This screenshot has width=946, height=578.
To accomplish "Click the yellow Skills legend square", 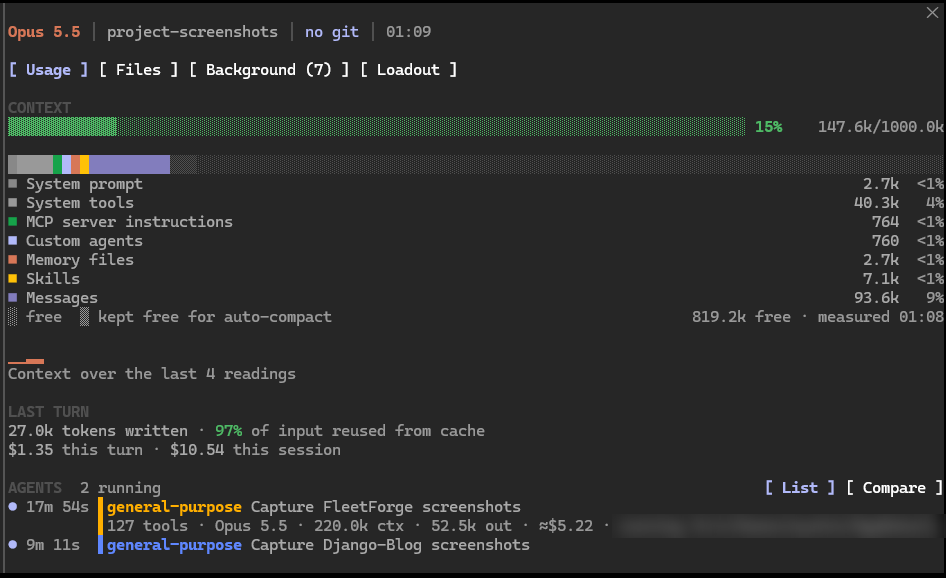I will (13, 279).
